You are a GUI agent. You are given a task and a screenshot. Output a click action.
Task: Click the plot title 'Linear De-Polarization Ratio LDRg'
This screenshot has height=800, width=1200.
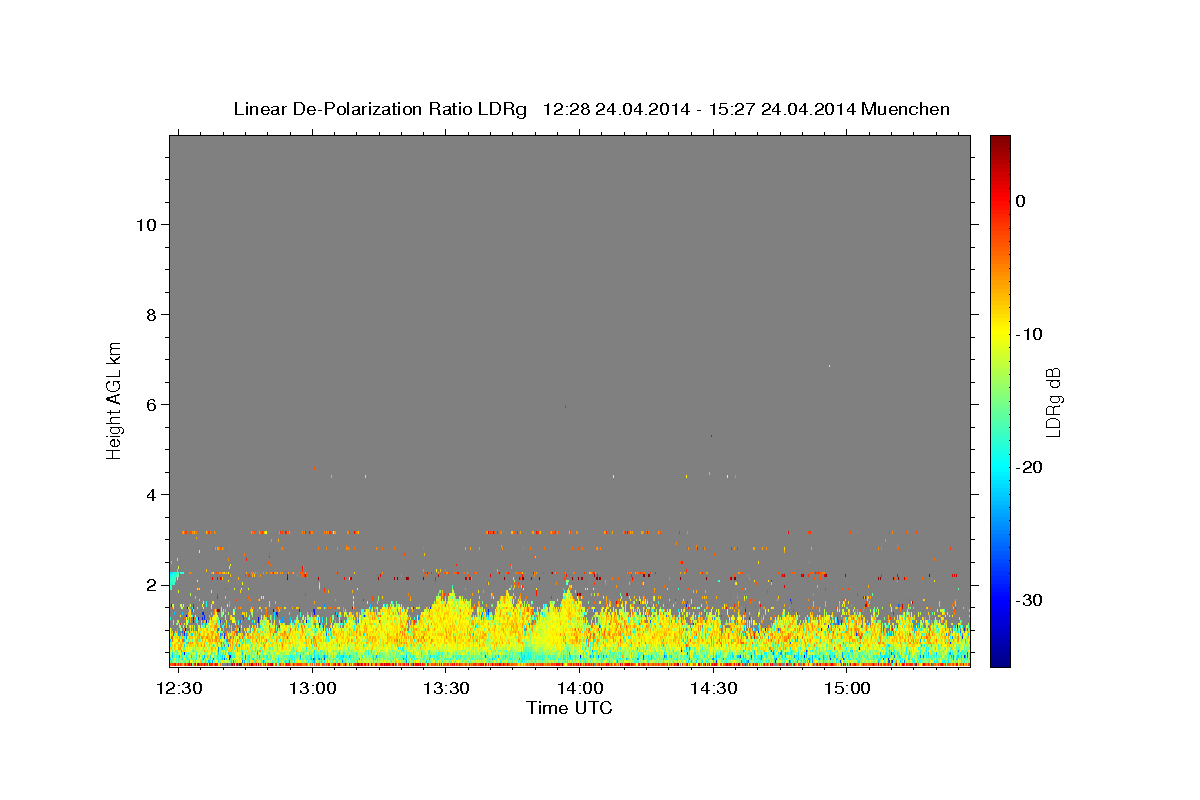(x=380, y=109)
